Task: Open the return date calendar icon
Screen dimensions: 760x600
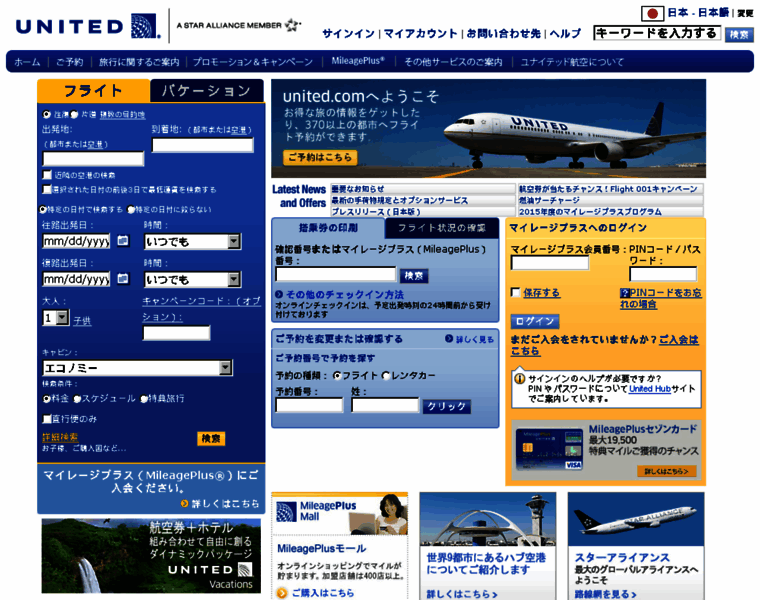Action: pyautogui.click(x=123, y=279)
